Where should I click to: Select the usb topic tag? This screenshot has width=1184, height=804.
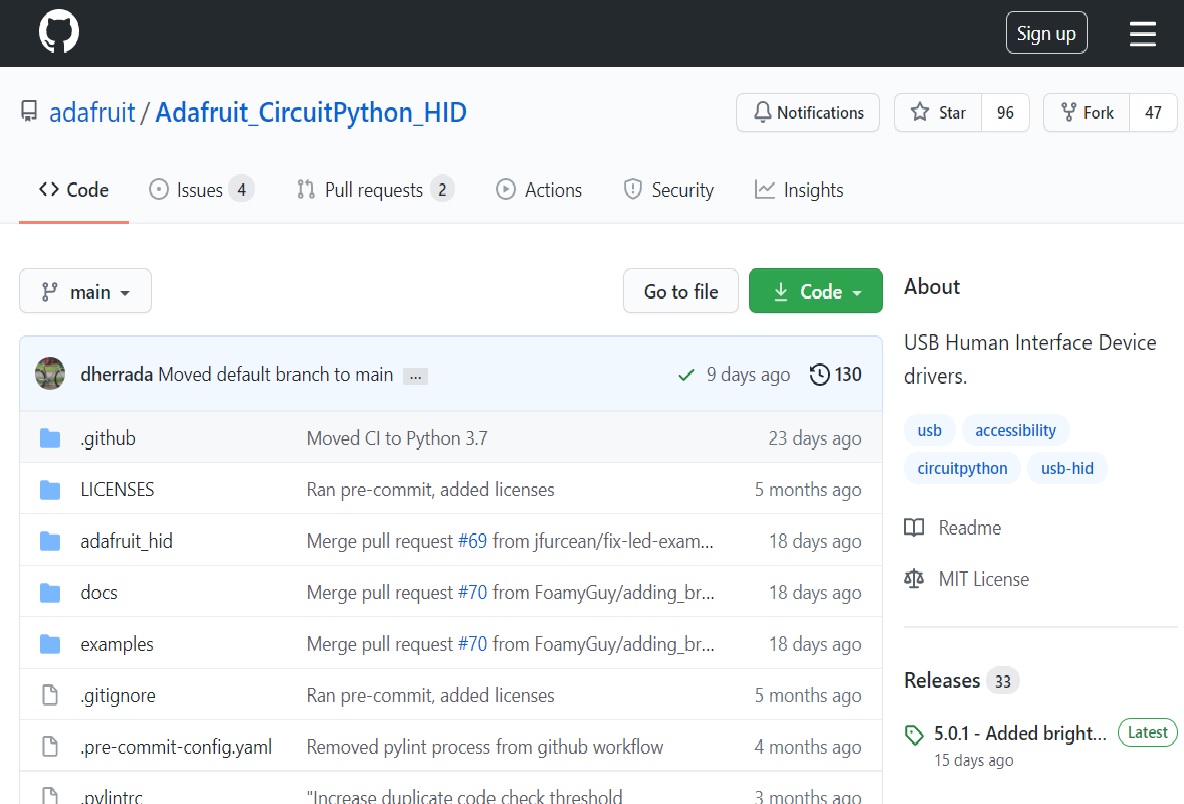pyautogui.click(x=930, y=430)
